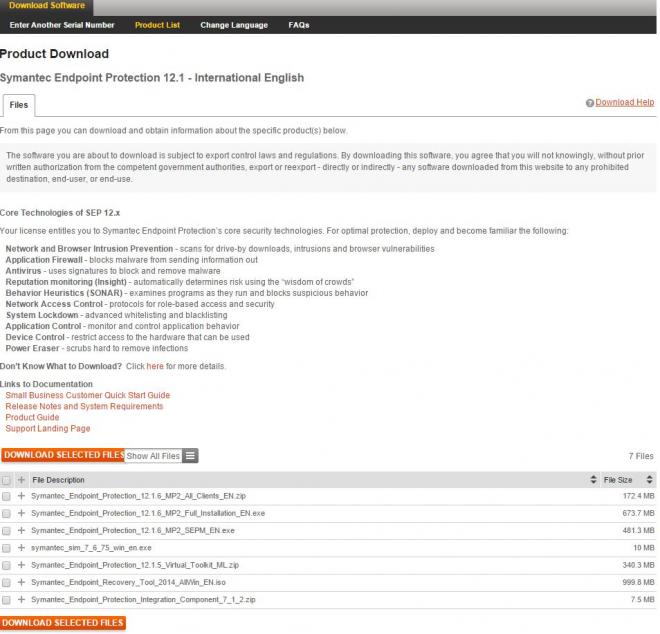The width and height of the screenshot is (660, 634).
Task: Open the Show All Files list menu icon
Action: click(190, 456)
